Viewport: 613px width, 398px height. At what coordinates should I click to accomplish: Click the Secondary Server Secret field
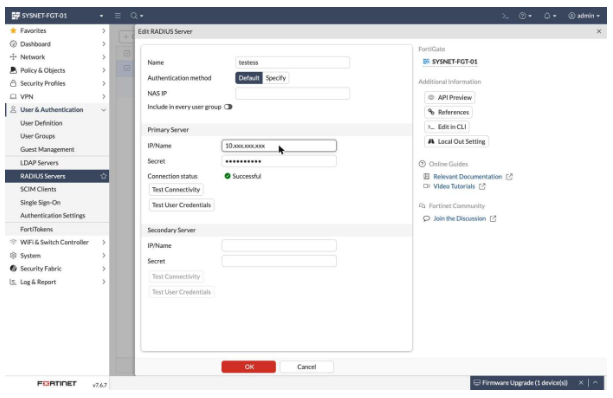pyautogui.click(x=279, y=261)
